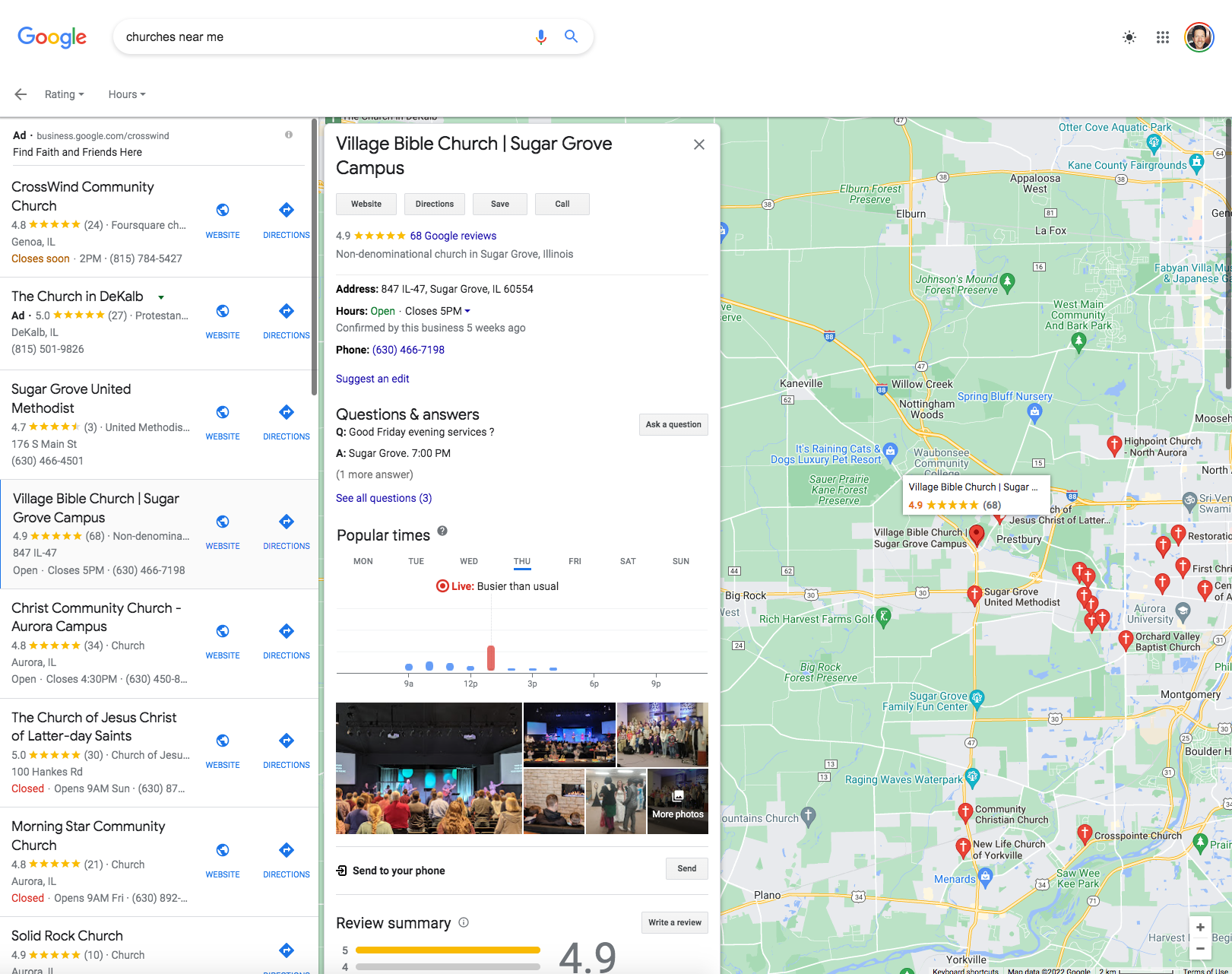
Task: Open More photos thumbnail
Action: 678,801
